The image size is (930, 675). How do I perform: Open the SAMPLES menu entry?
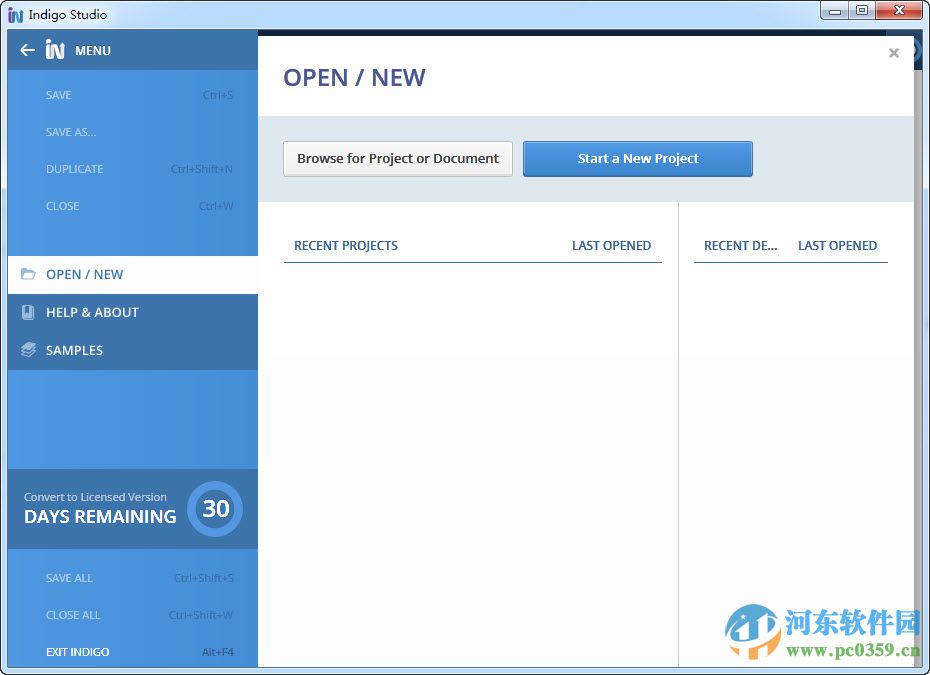133,351
